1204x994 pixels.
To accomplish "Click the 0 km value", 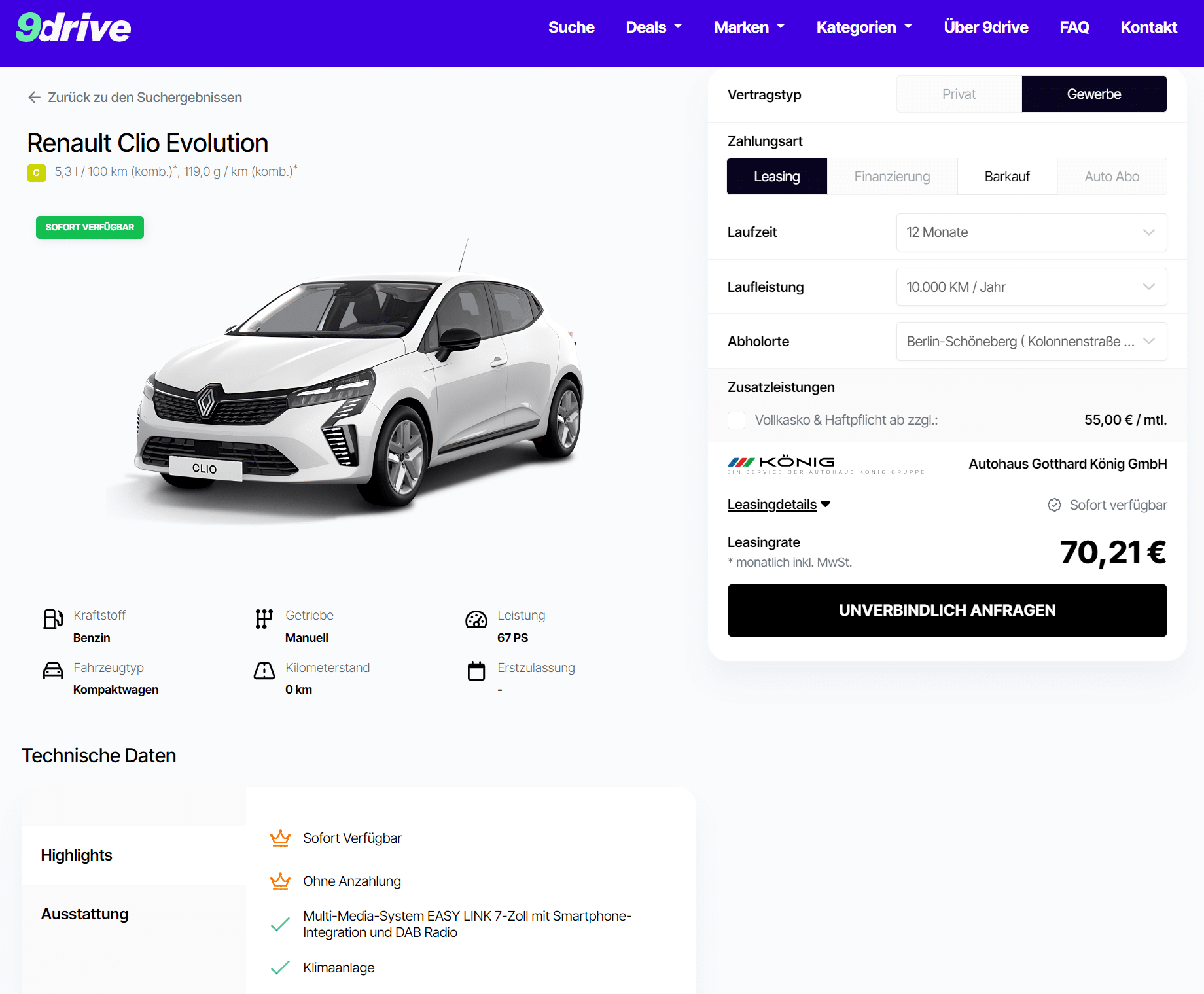I will 298,690.
